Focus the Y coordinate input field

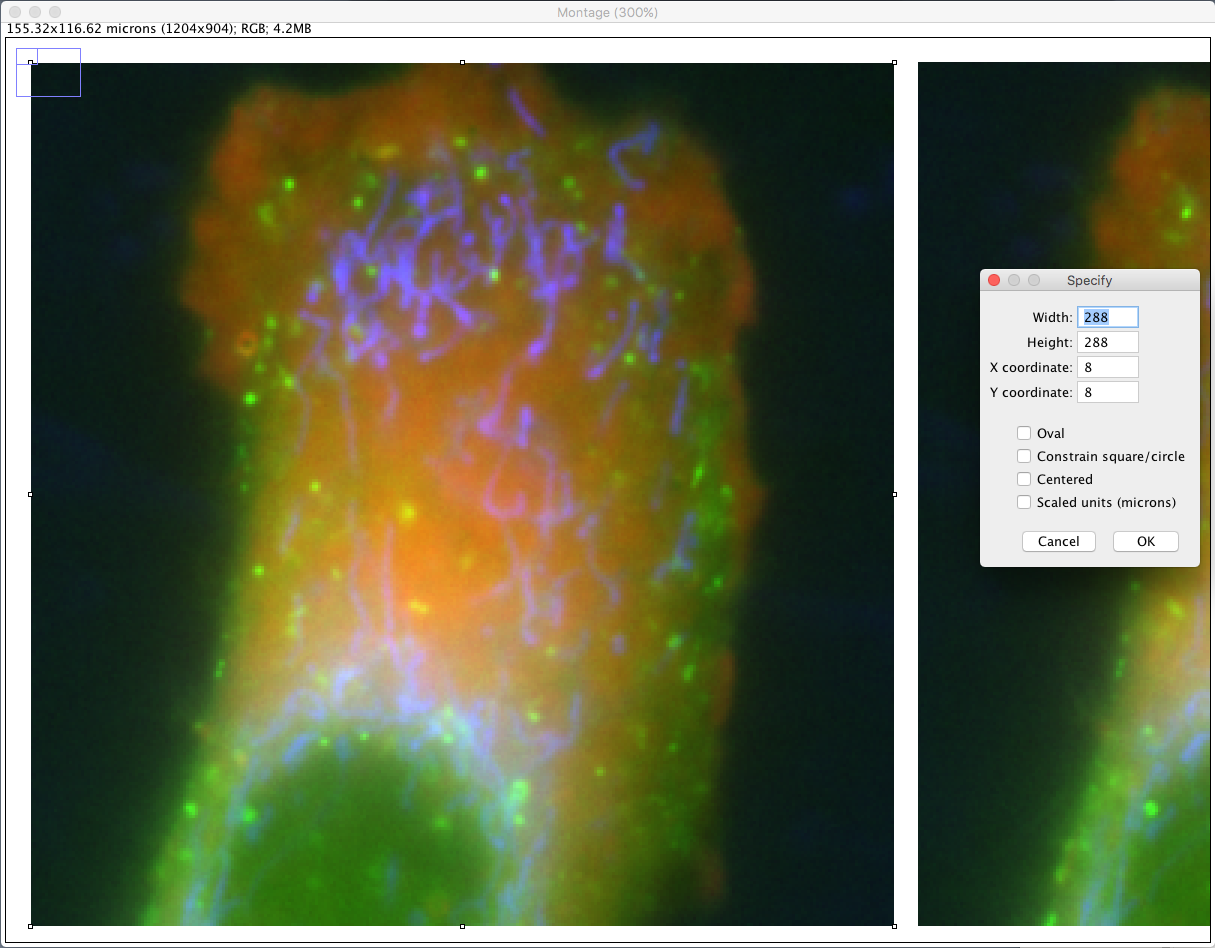tap(1108, 392)
